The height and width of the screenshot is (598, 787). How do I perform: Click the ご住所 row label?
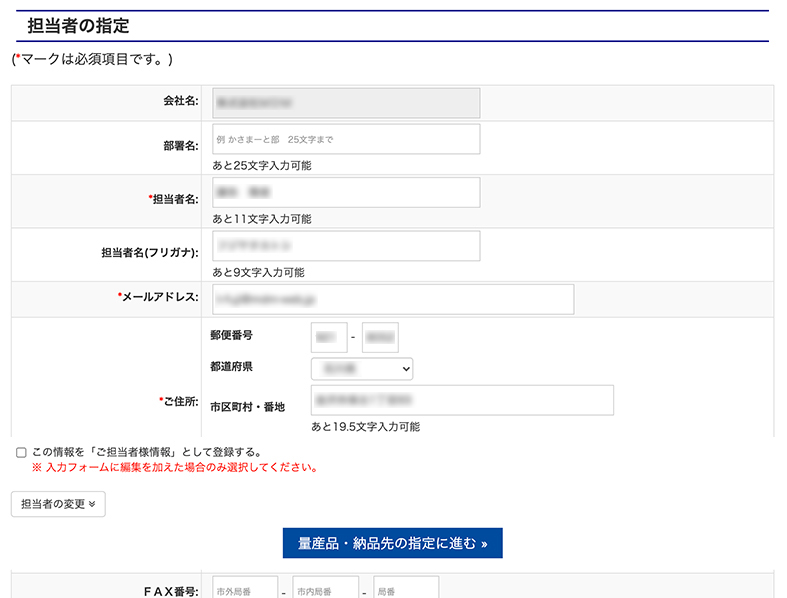pos(181,401)
